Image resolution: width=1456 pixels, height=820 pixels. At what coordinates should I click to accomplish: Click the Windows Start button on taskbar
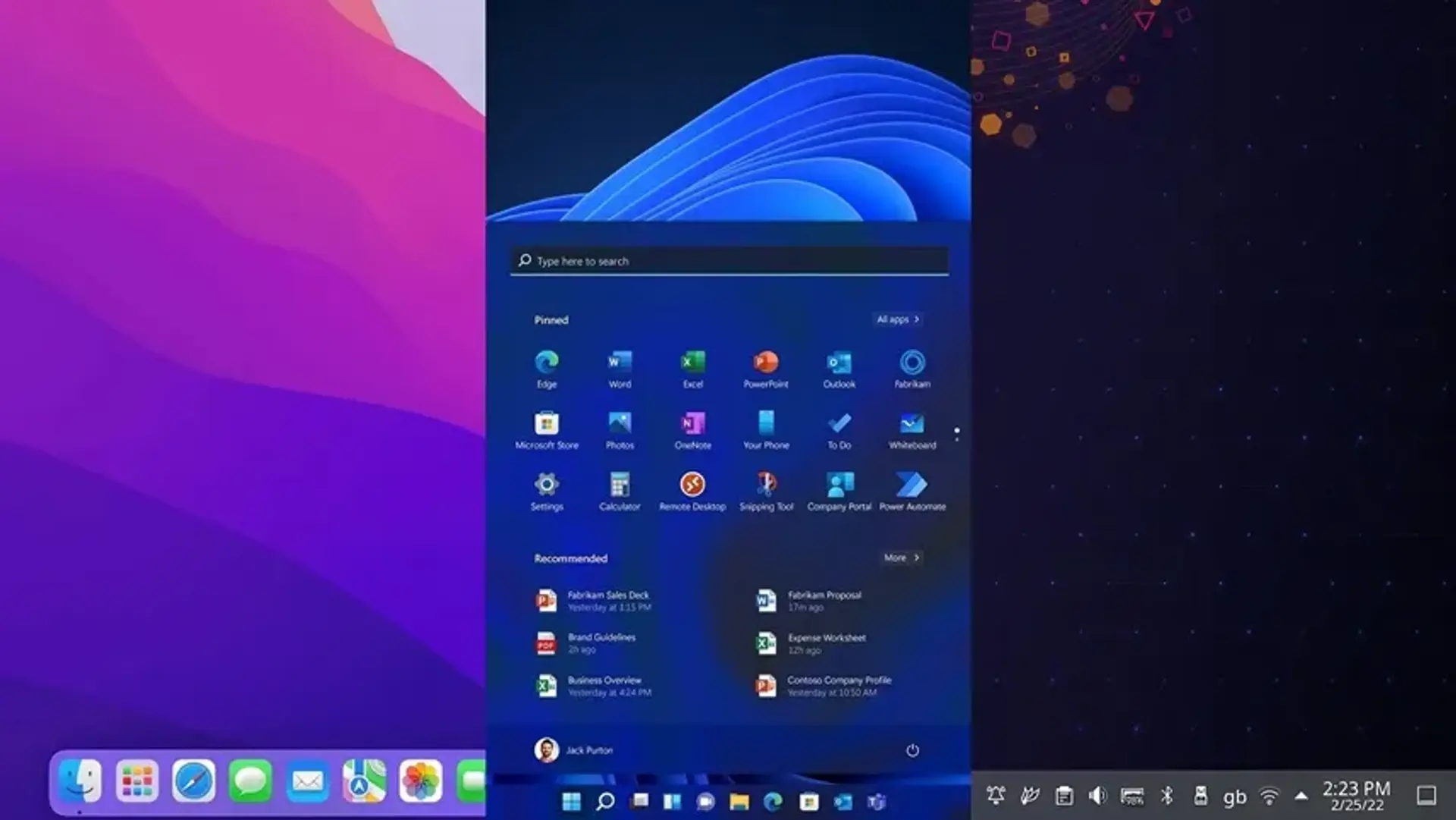(571, 802)
